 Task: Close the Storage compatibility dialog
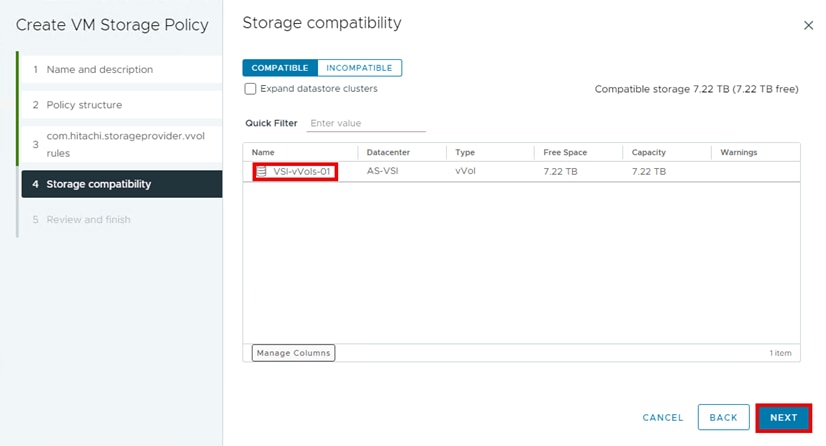808,25
